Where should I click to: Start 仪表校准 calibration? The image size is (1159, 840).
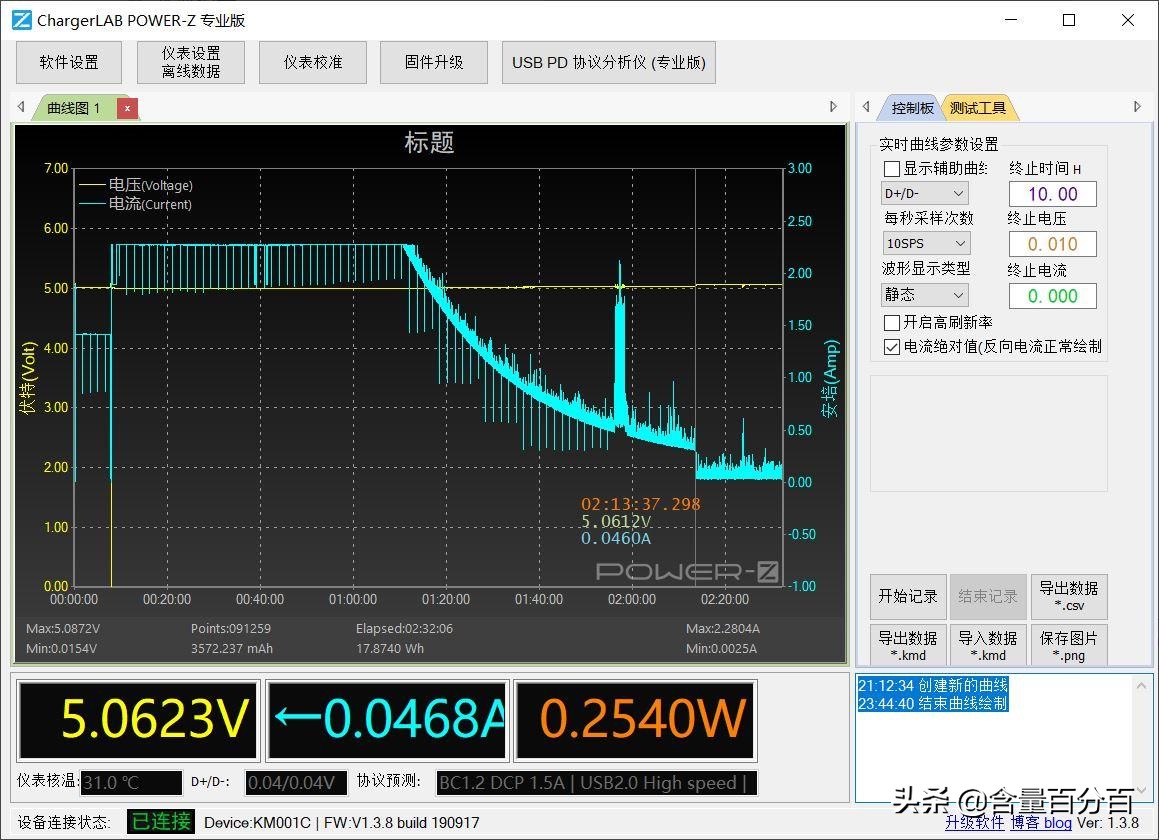[x=312, y=61]
